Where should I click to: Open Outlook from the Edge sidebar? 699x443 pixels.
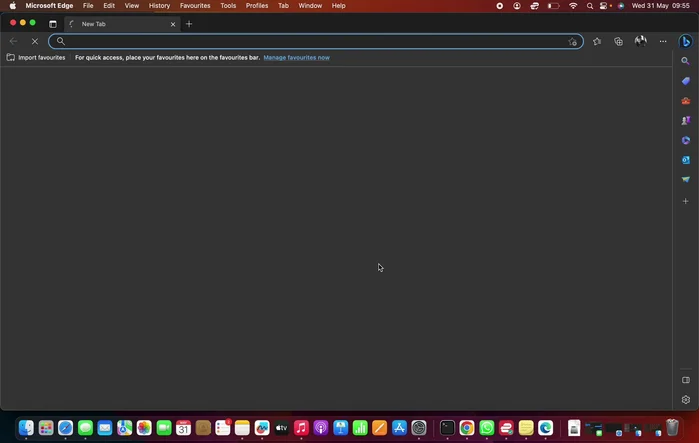pyautogui.click(x=686, y=160)
